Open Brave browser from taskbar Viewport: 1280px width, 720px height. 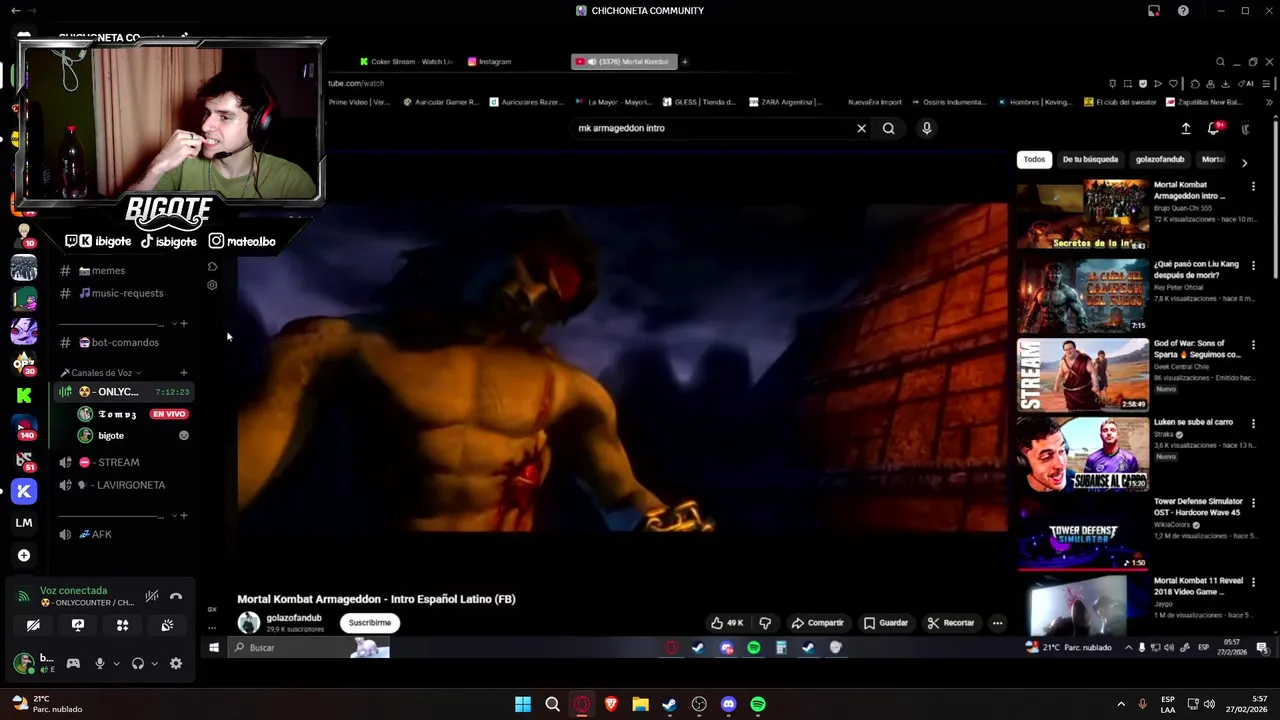(x=611, y=704)
